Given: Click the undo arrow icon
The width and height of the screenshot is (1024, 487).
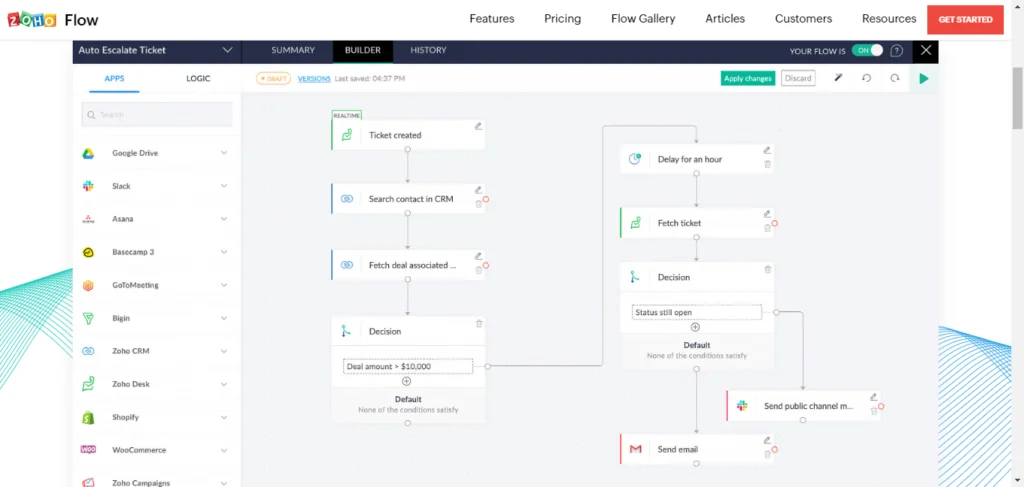Looking at the screenshot, I should (867, 78).
